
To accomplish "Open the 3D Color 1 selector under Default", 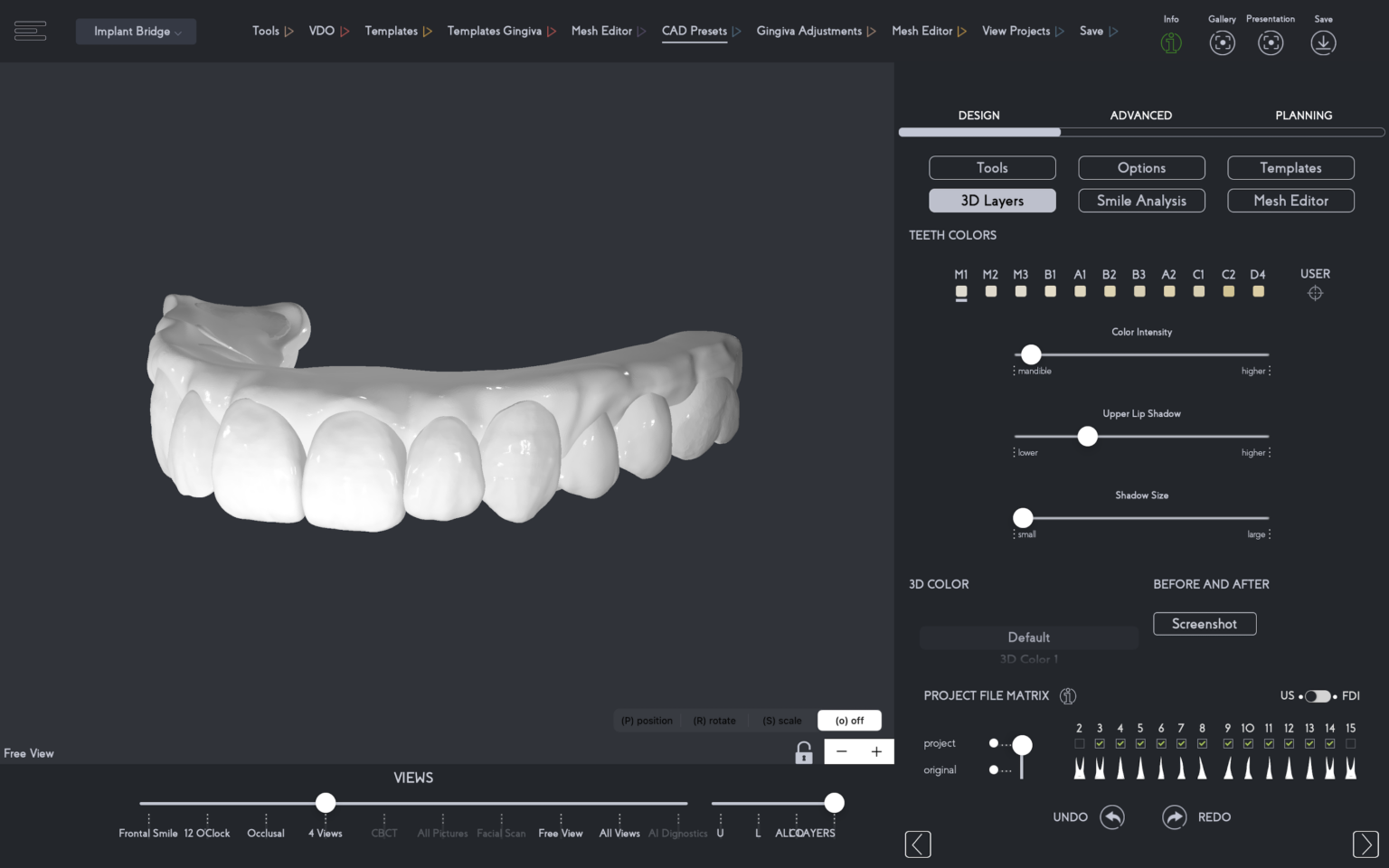I will pyautogui.click(x=1028, y=659).
